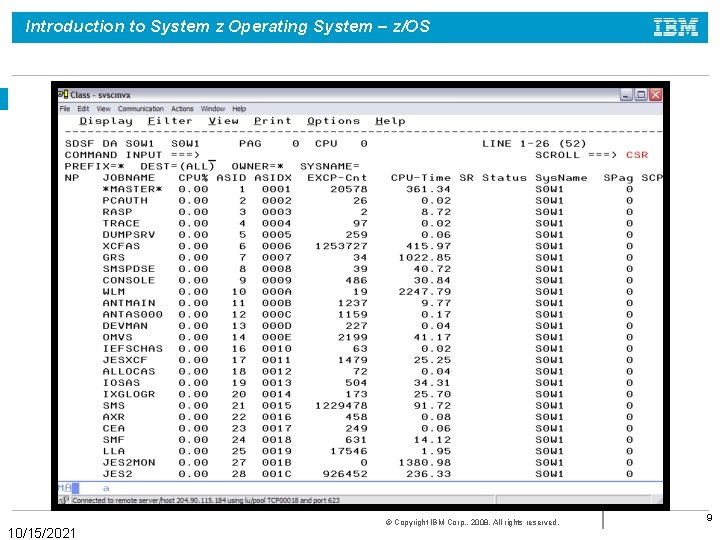This screenshot has width=720, height=540.
Task: Open the Edit menu
Action: point(83,109)
